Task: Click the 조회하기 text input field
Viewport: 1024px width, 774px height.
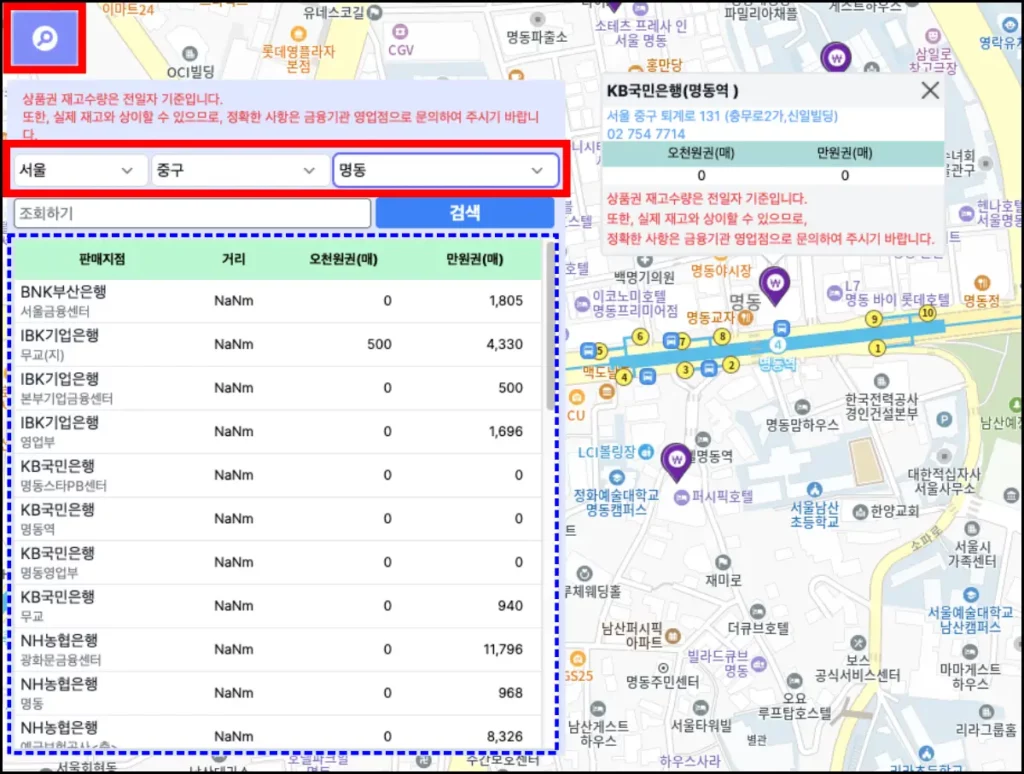Action: click(x=190, y=212)
